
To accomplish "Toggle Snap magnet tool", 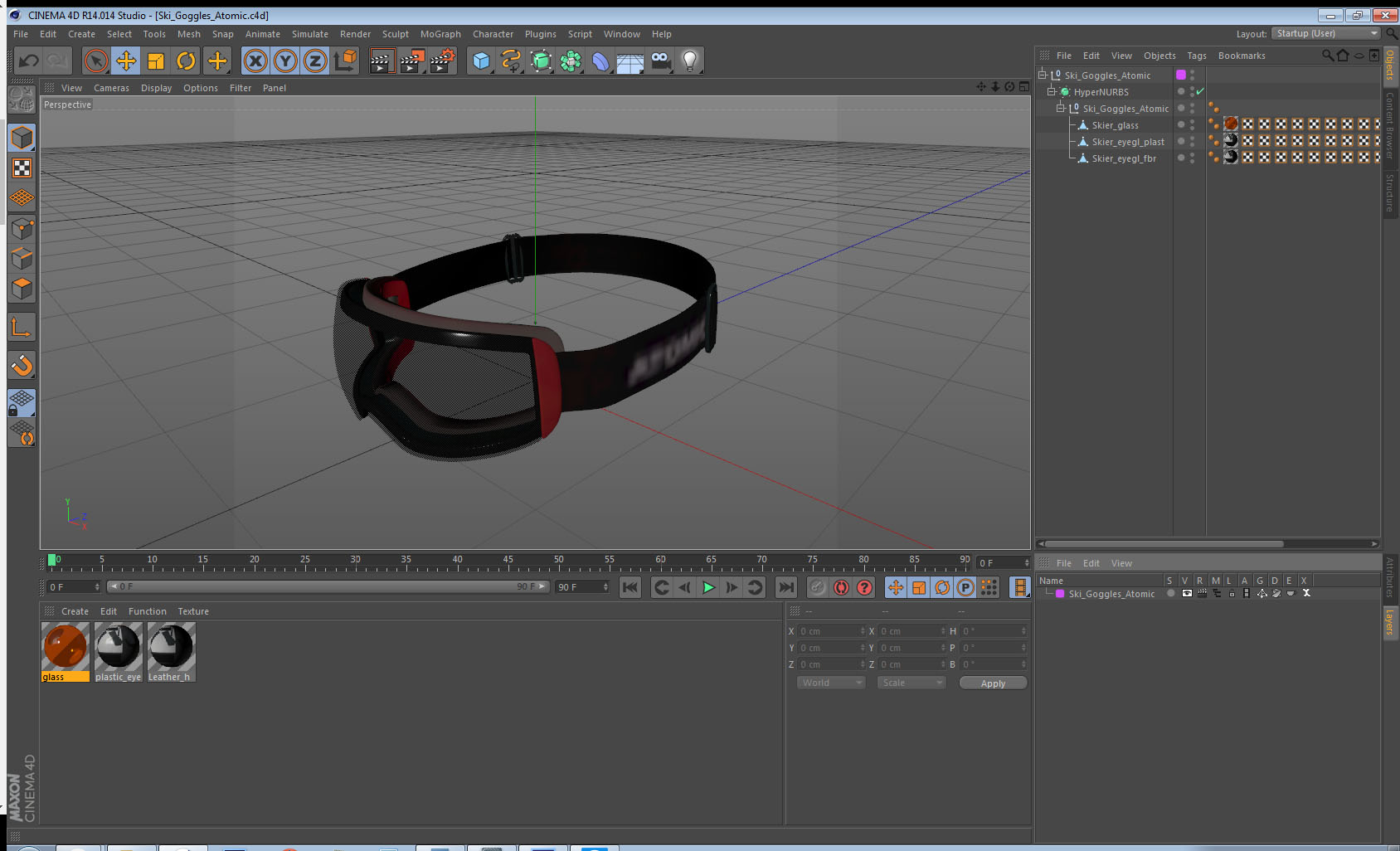I will coord(22,365).
